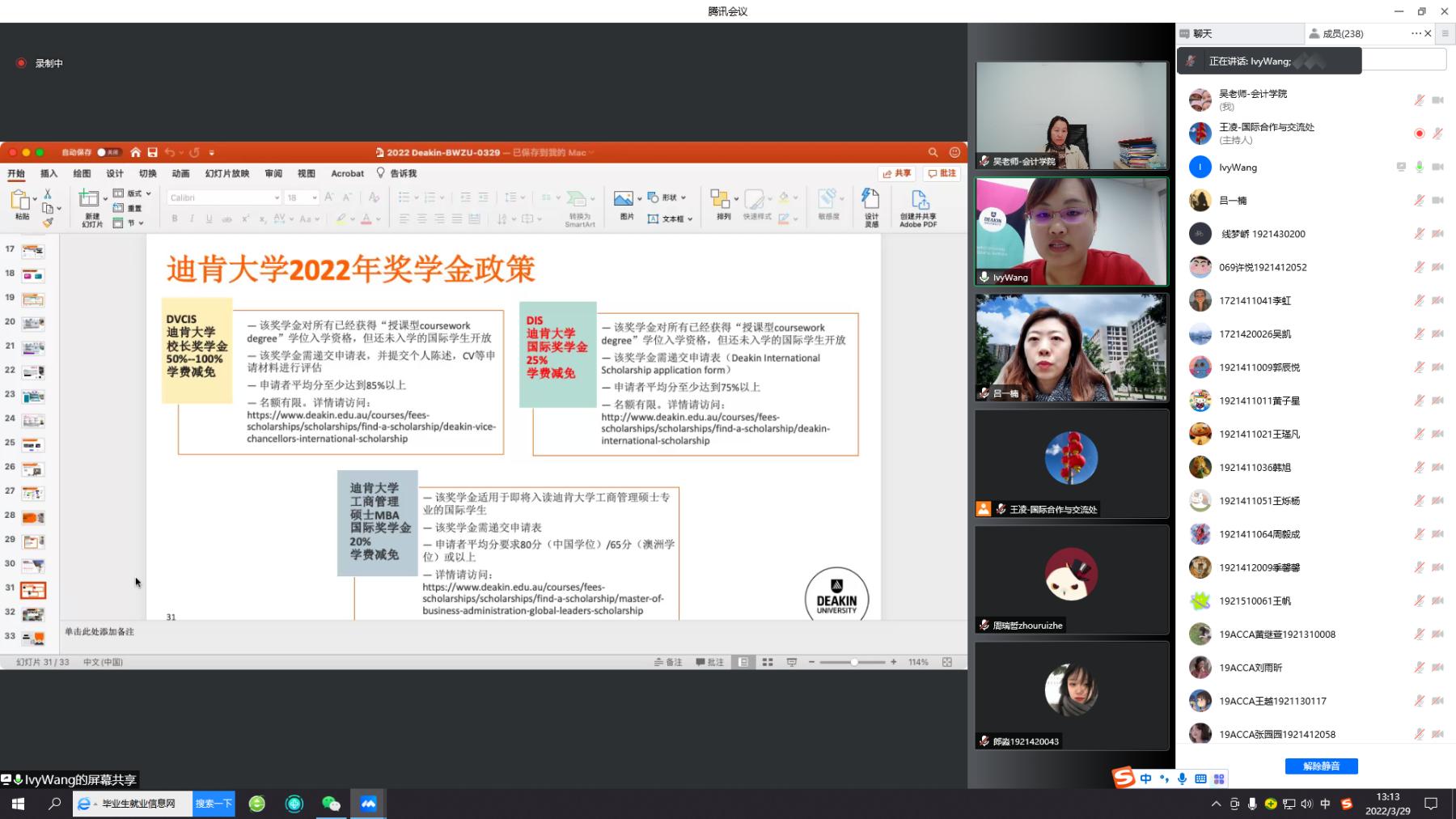
Task: Click the 共享 share button in PowerPoint
Action: point(897,173)
